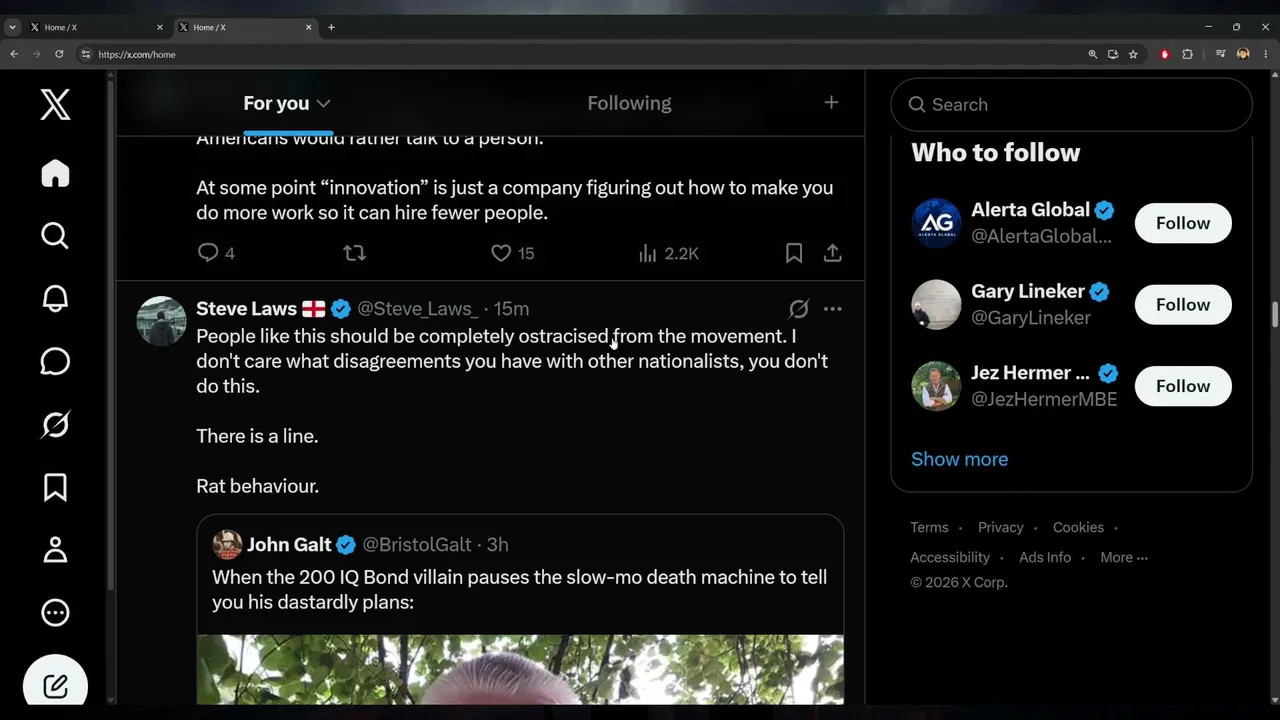Open the sidebar More circle menu
The image size is (1280, 720).
point(55,612)
